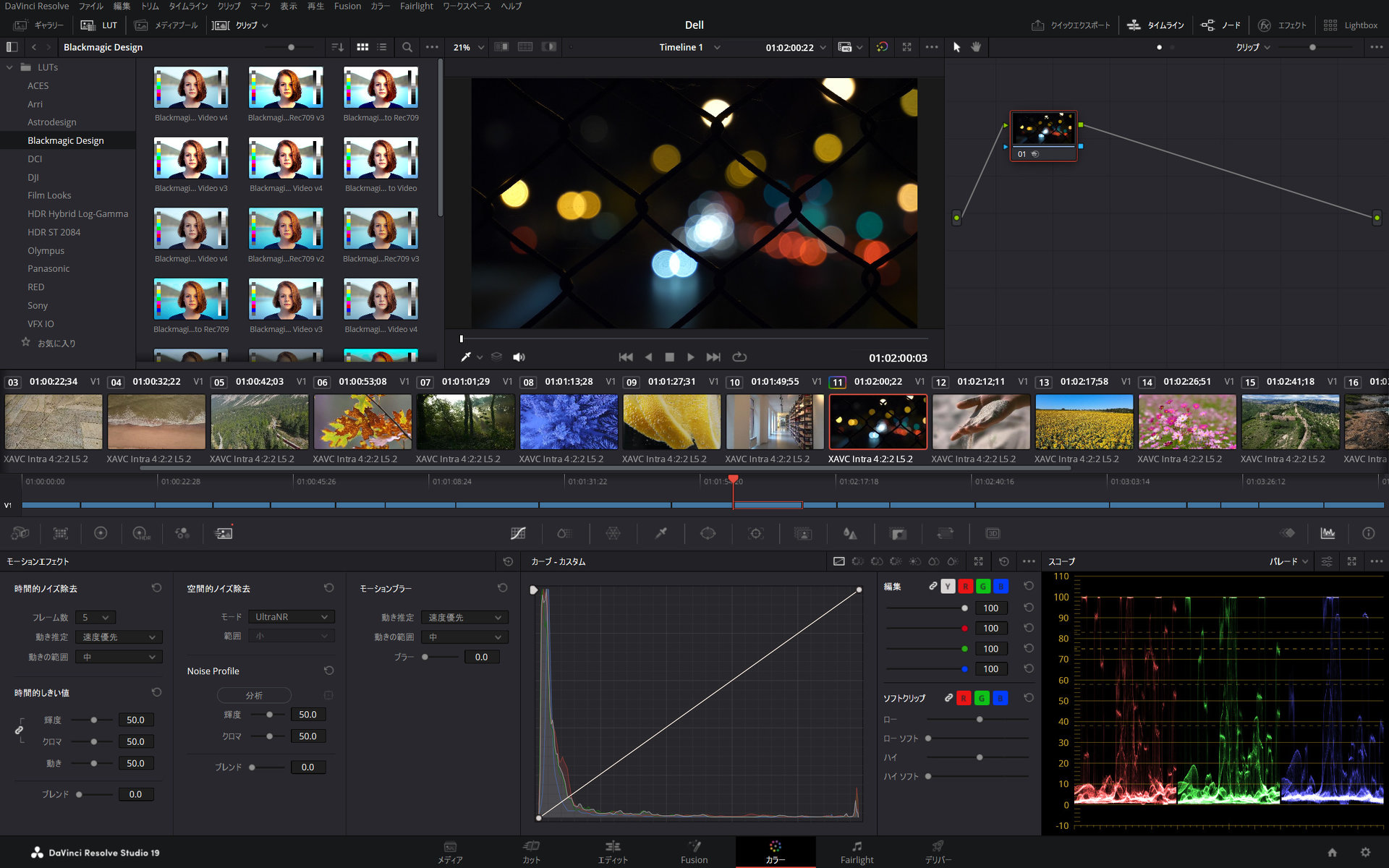Viewport: 1389px width, 868px height.
Task: Open the Fairlight menu
Action: click(x=417, y=6)
